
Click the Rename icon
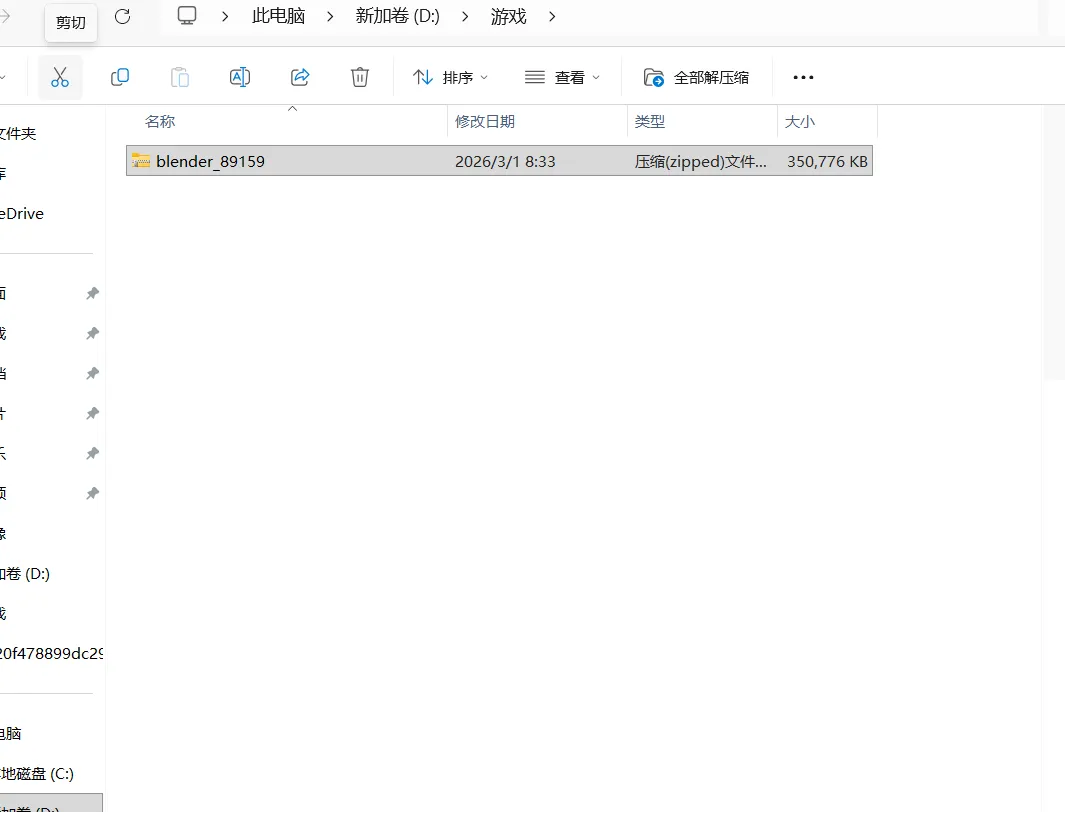click(x=240, y=77)
